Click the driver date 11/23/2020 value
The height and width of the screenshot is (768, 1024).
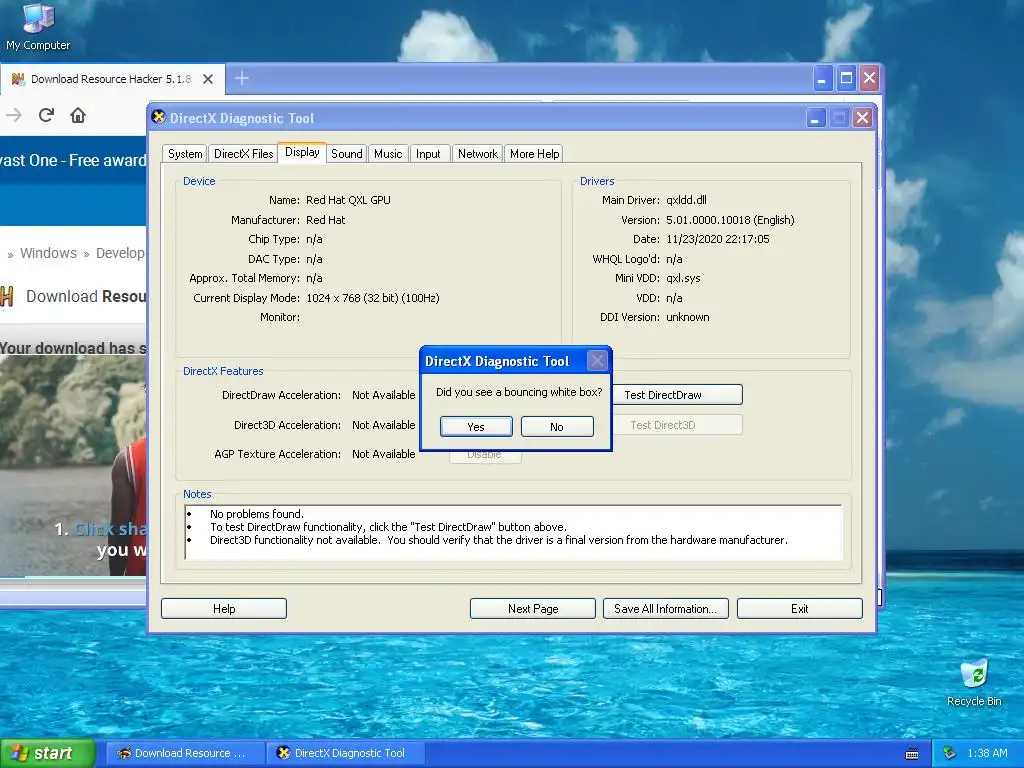(718, 239)
